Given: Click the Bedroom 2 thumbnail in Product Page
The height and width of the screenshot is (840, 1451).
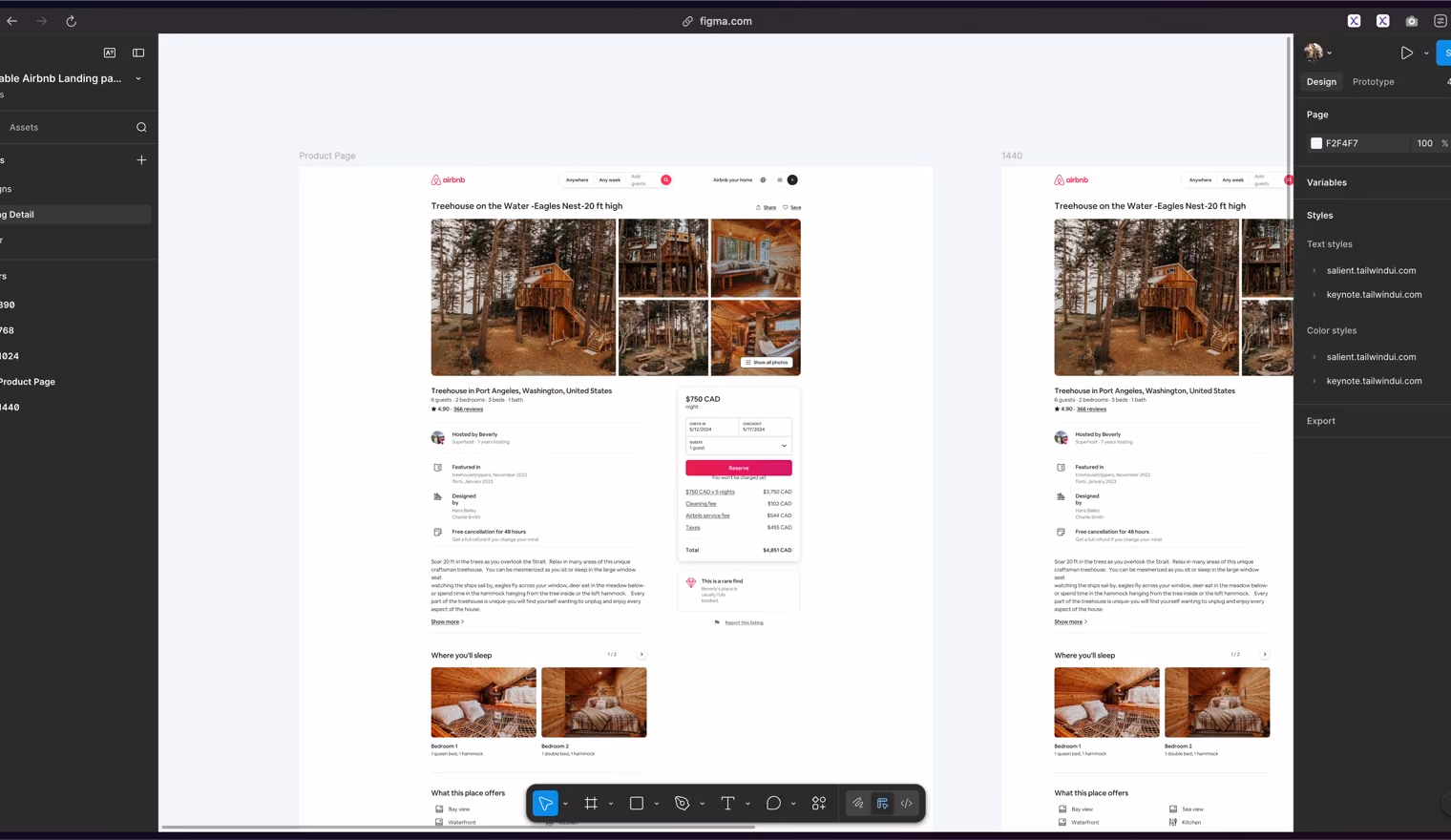Looking at the screenshot, I should [x=594, y=703].
